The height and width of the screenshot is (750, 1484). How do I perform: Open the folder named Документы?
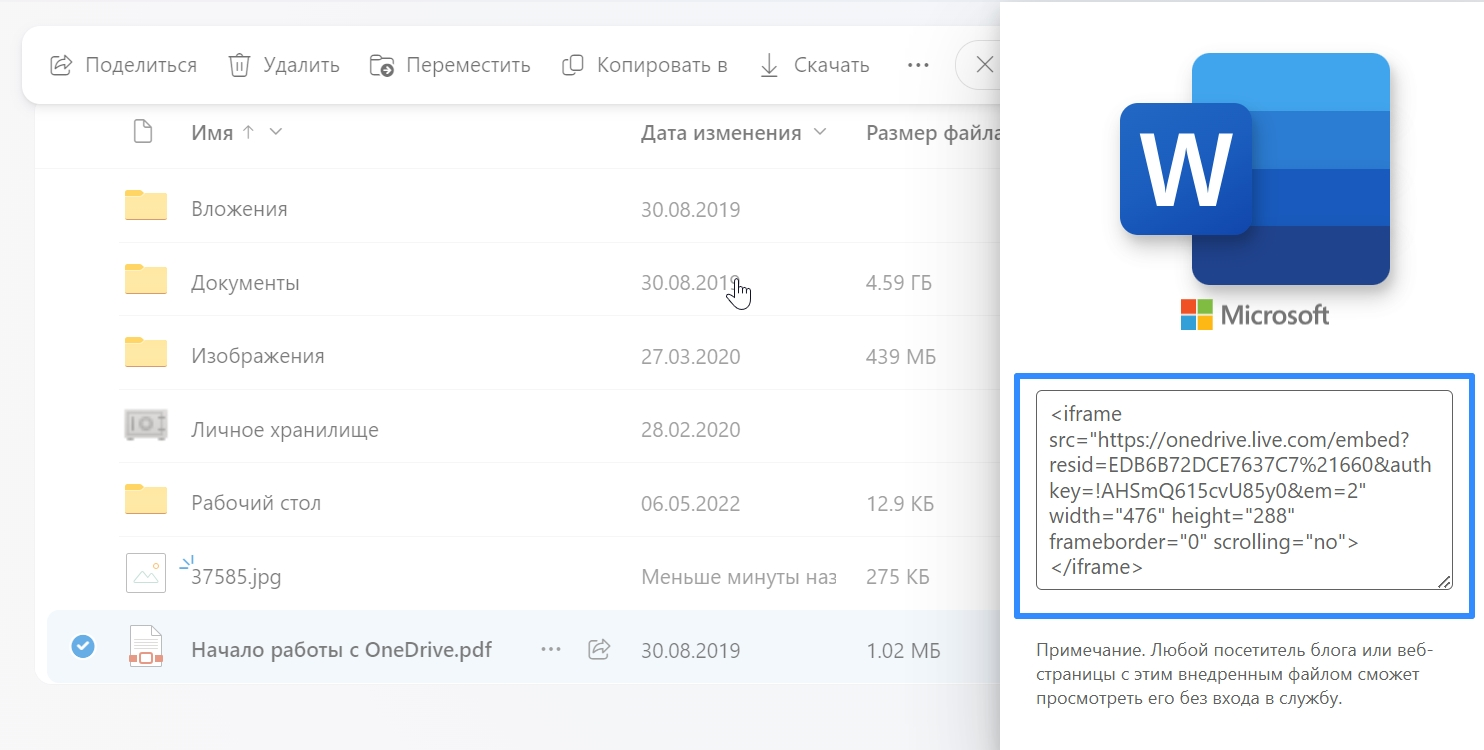(x=245, y=283)
